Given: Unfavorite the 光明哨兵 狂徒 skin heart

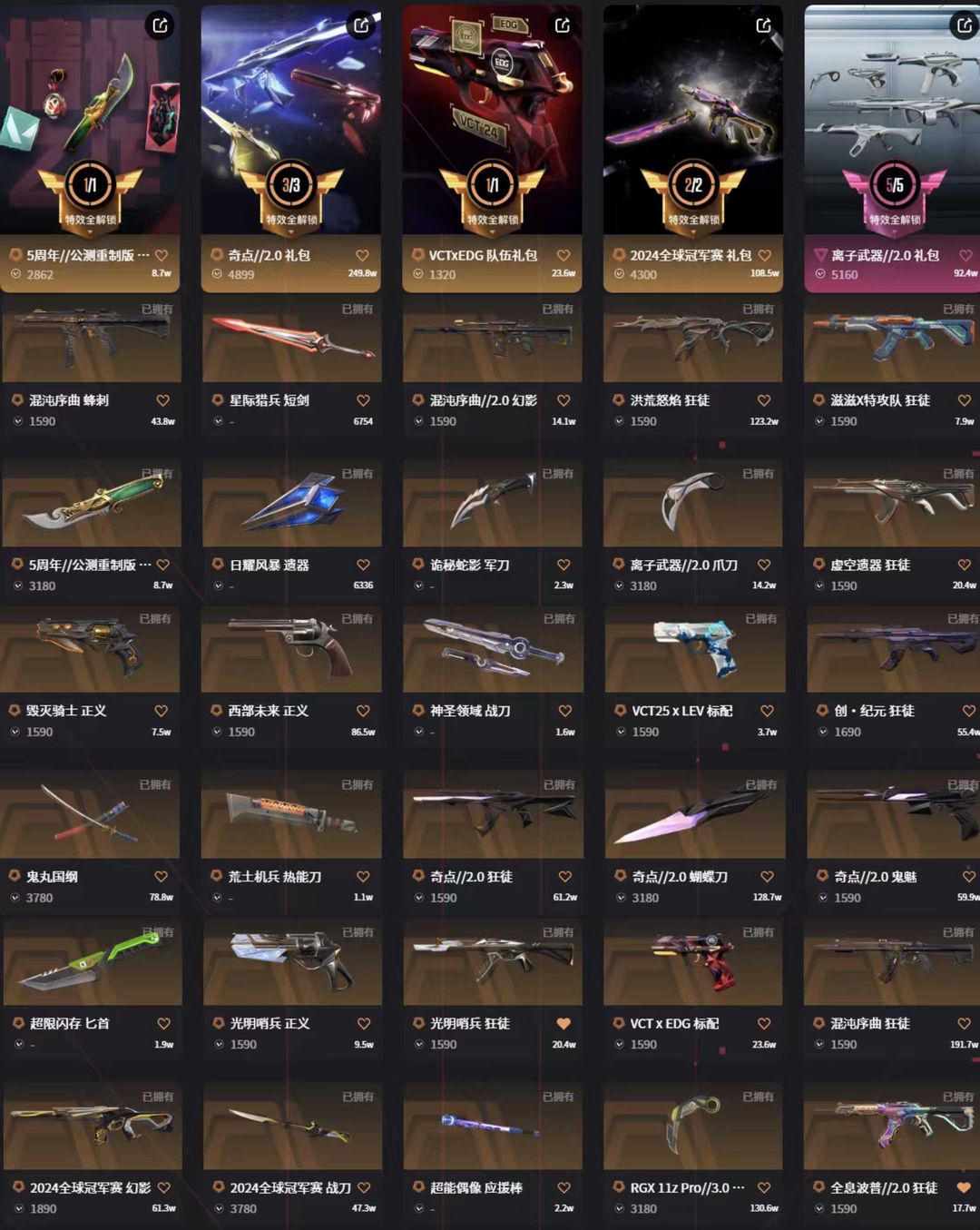Looking at the screenshot, I should 563,1023.
